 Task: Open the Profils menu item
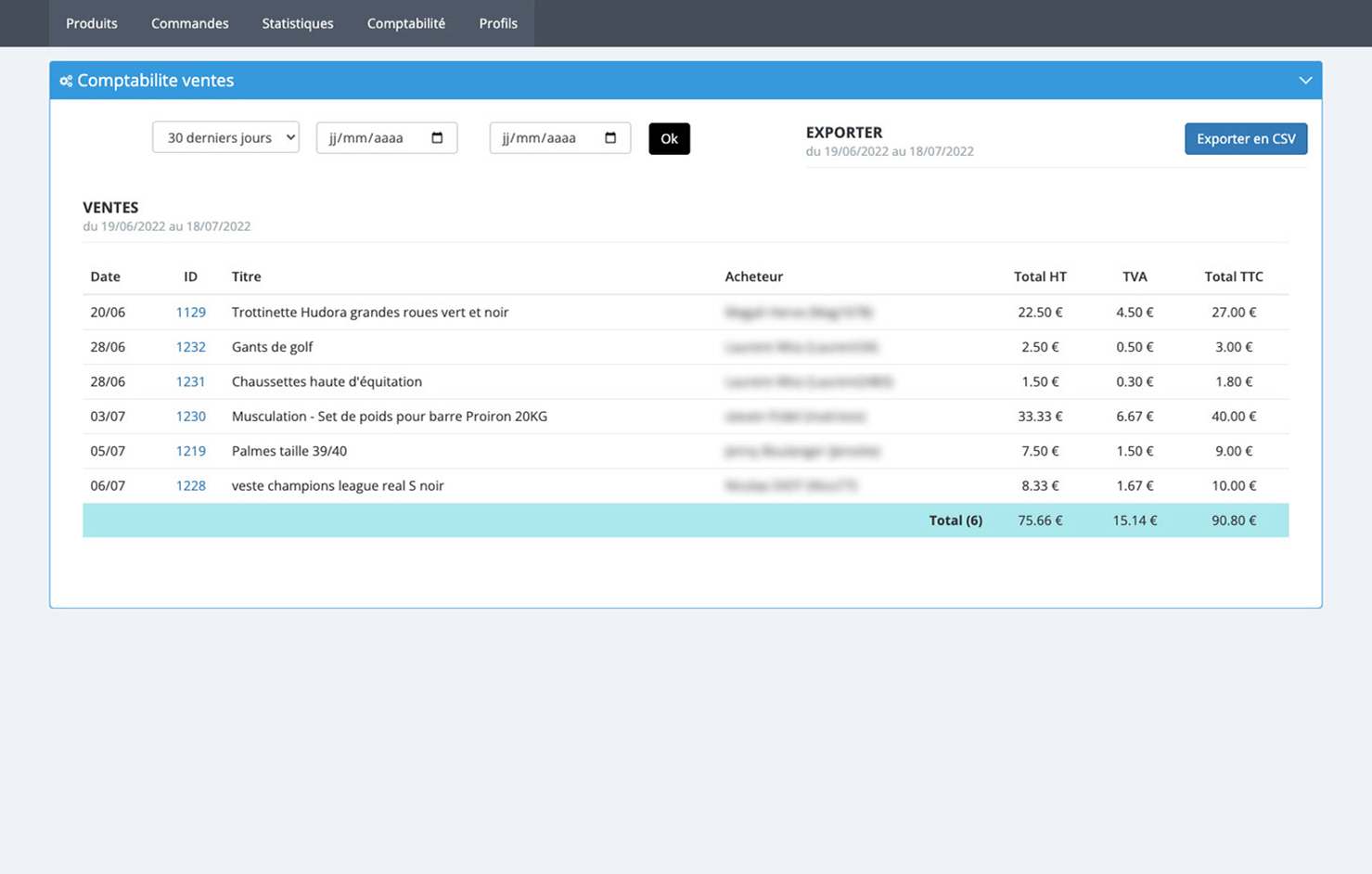(498, 23)
